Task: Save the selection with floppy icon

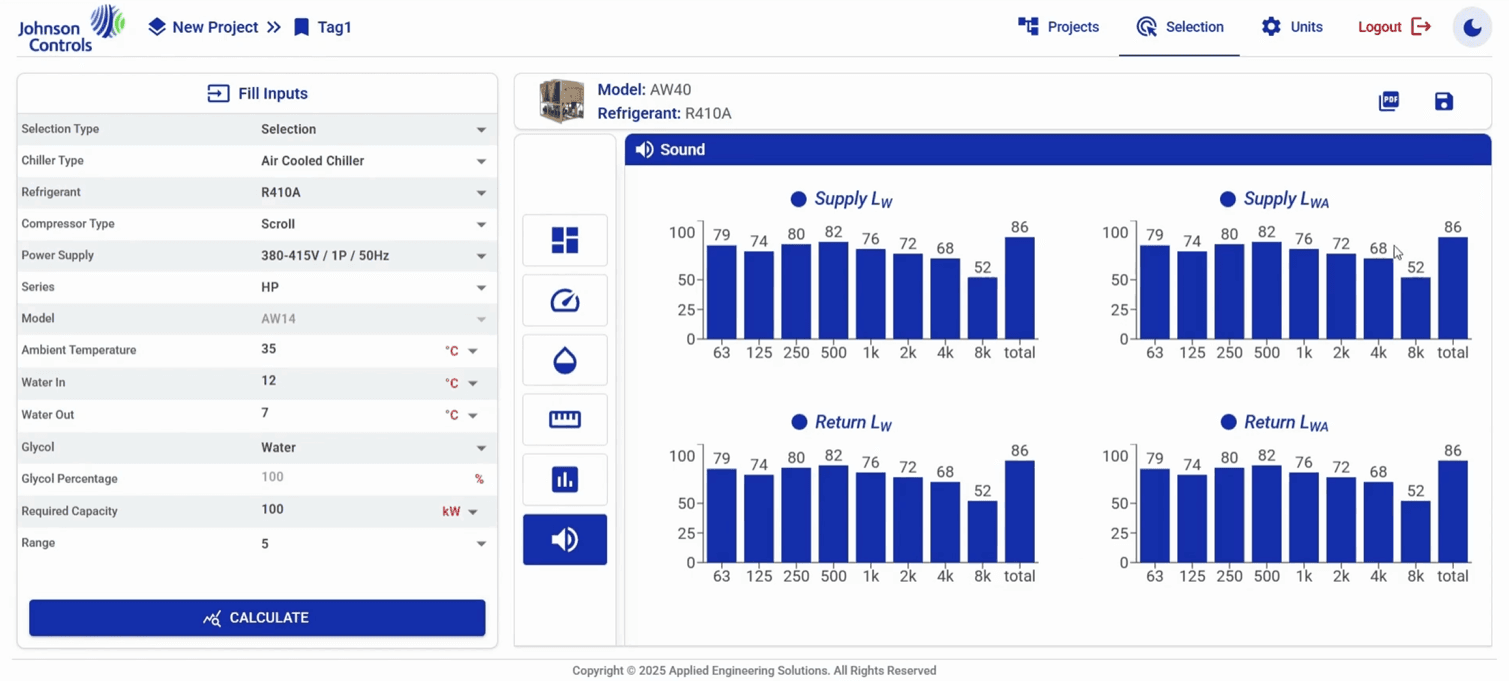Action: point(1444,101)
